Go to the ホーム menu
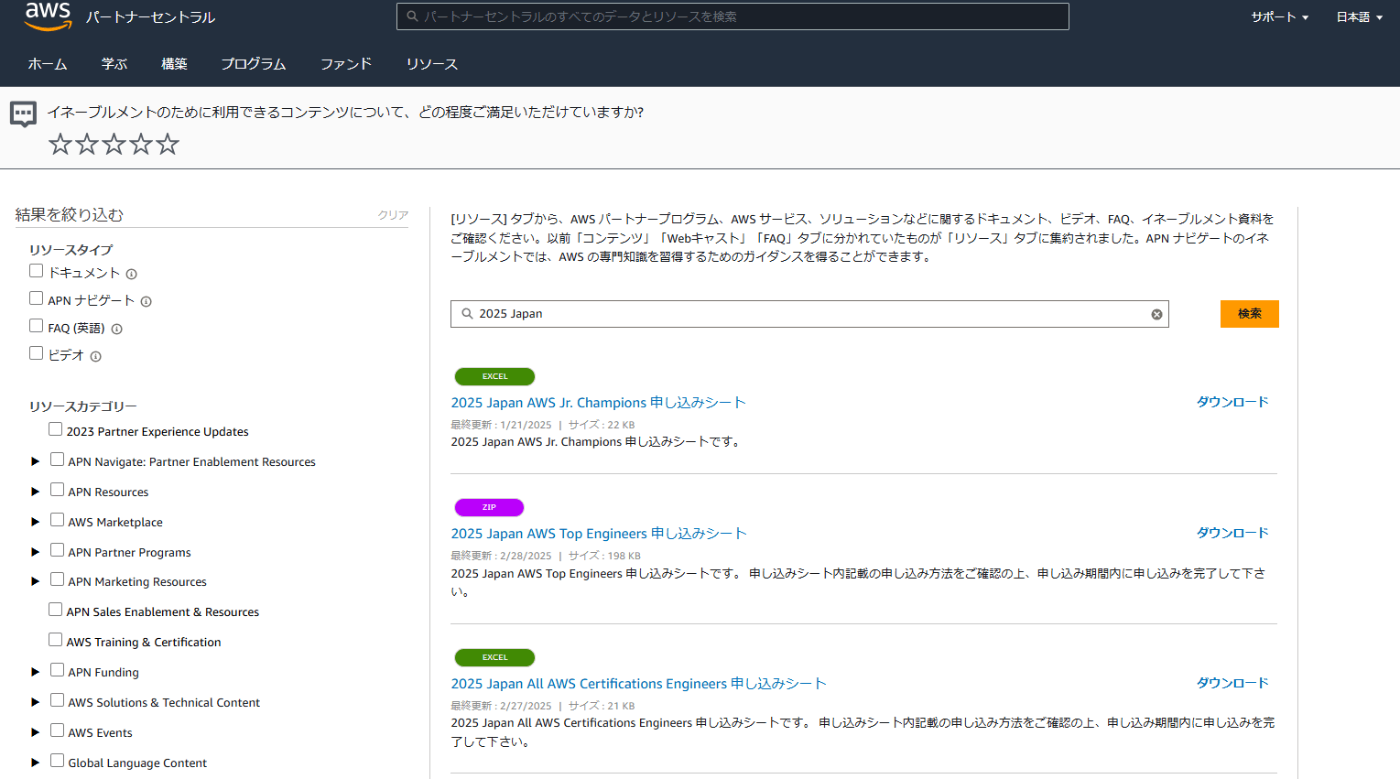1400x779 pixels. coord(47,64)
